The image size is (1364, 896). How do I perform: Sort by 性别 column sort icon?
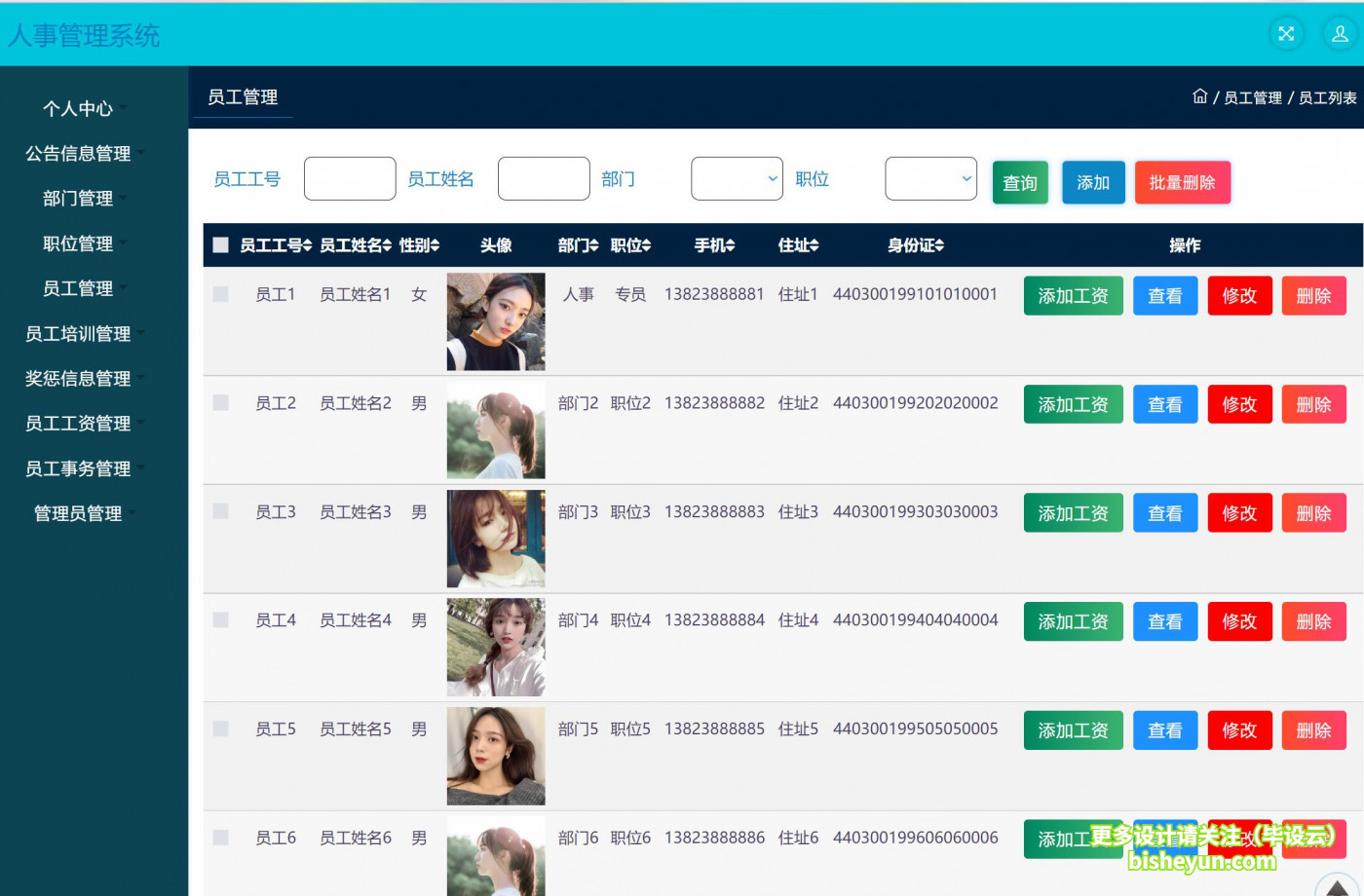435,245
